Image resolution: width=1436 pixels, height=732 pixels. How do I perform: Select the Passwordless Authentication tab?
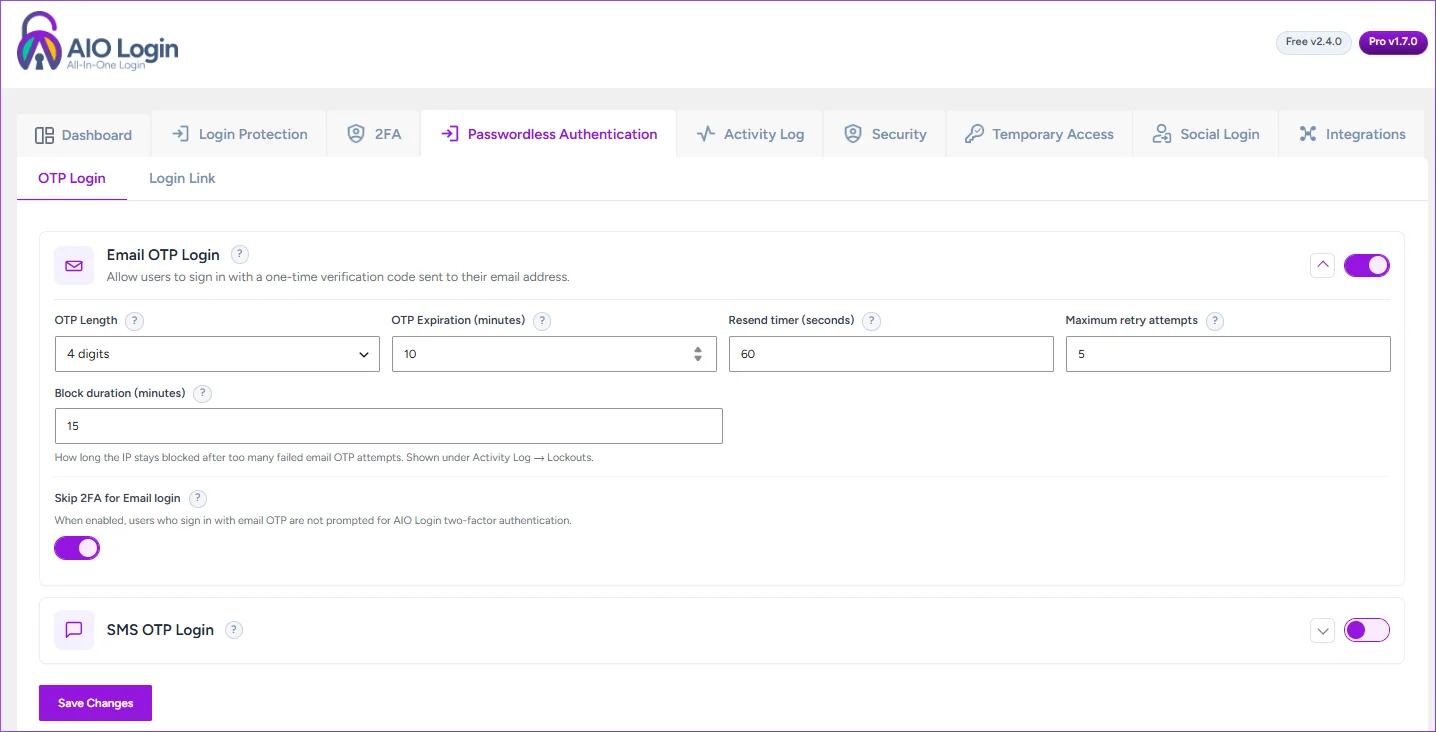point(549,134)
